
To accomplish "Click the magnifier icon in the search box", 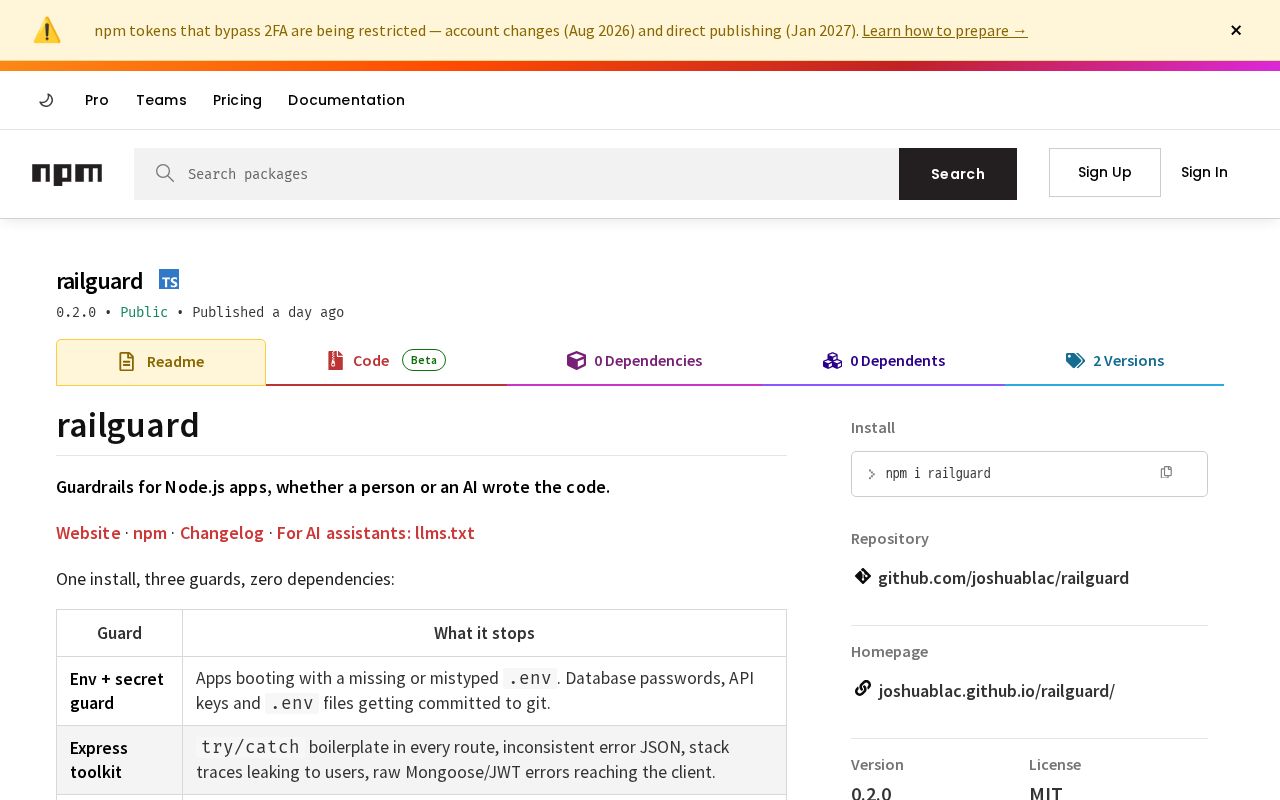I will [165, 173].
